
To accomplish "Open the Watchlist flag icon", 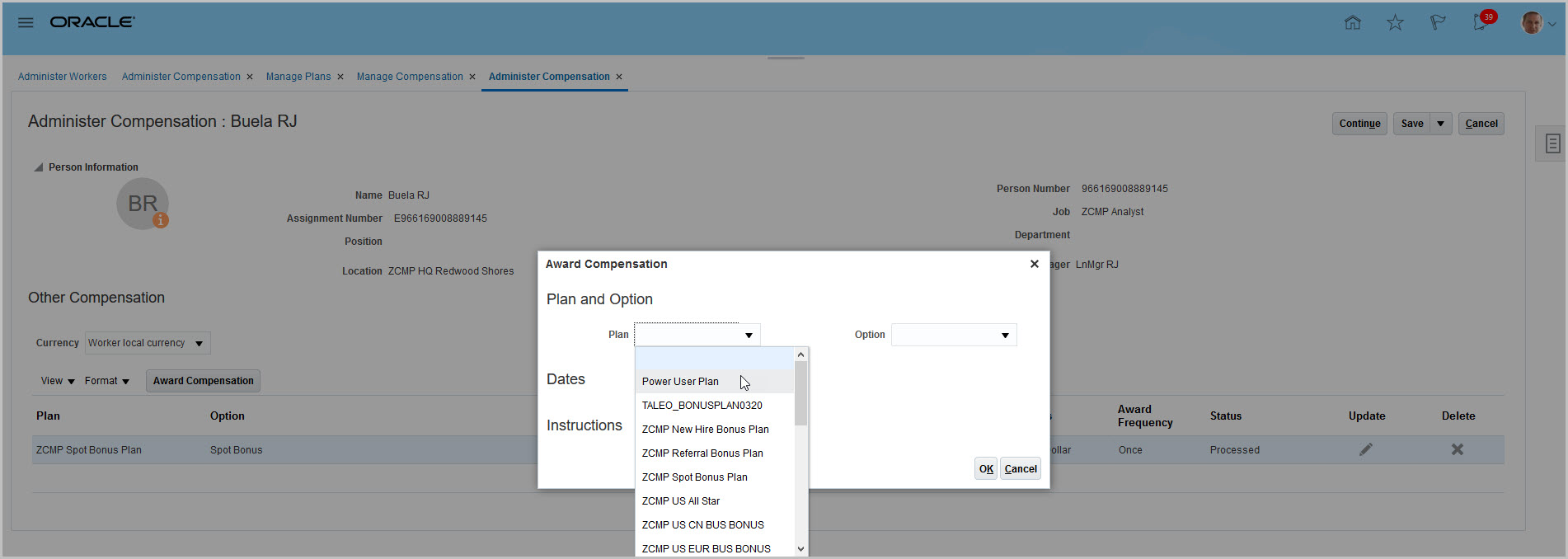I will point(1438,23).
